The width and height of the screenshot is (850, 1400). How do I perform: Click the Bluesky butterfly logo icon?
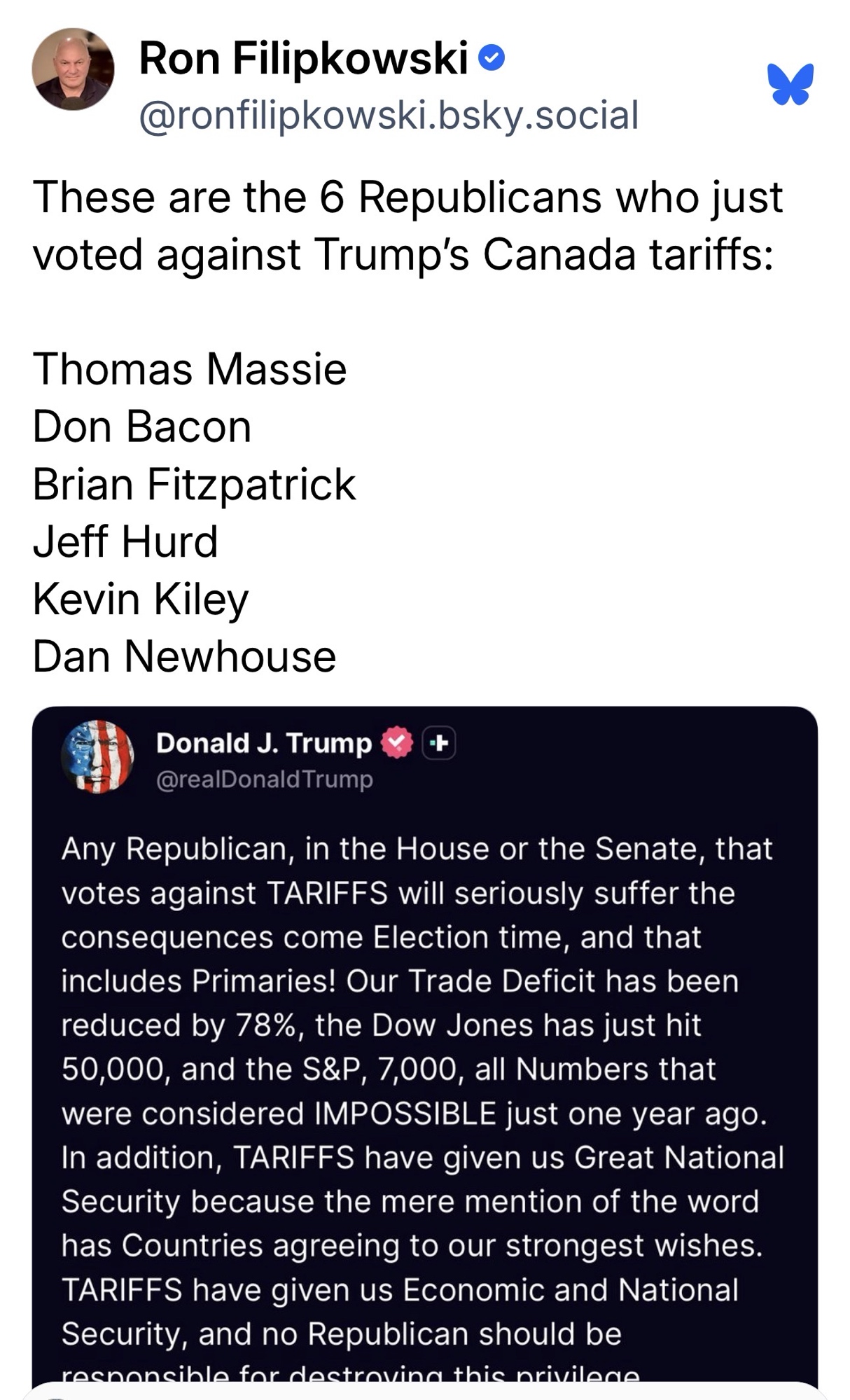(790, 84)
